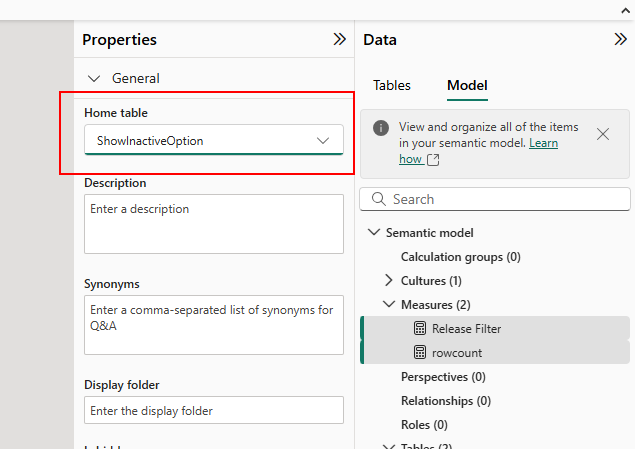Focus the Synonyms input box
Screen dimensions: 635x449
(x=214, y=325)
